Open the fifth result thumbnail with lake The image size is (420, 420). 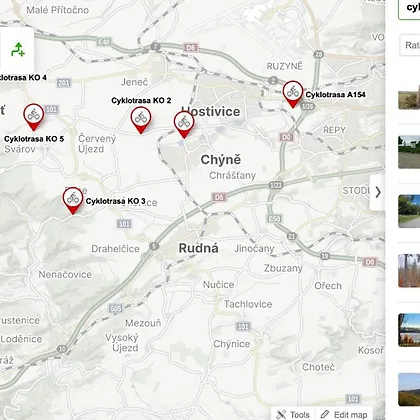(x=409, y=330)
